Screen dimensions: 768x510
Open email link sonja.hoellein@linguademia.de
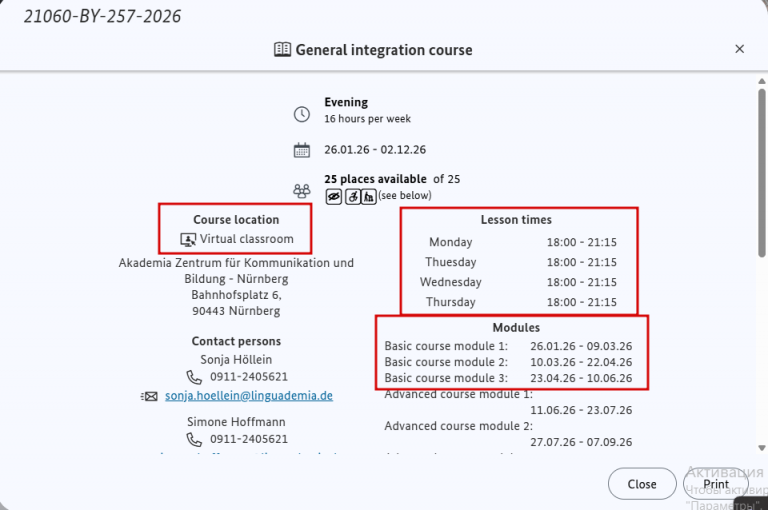coord(248,396)
